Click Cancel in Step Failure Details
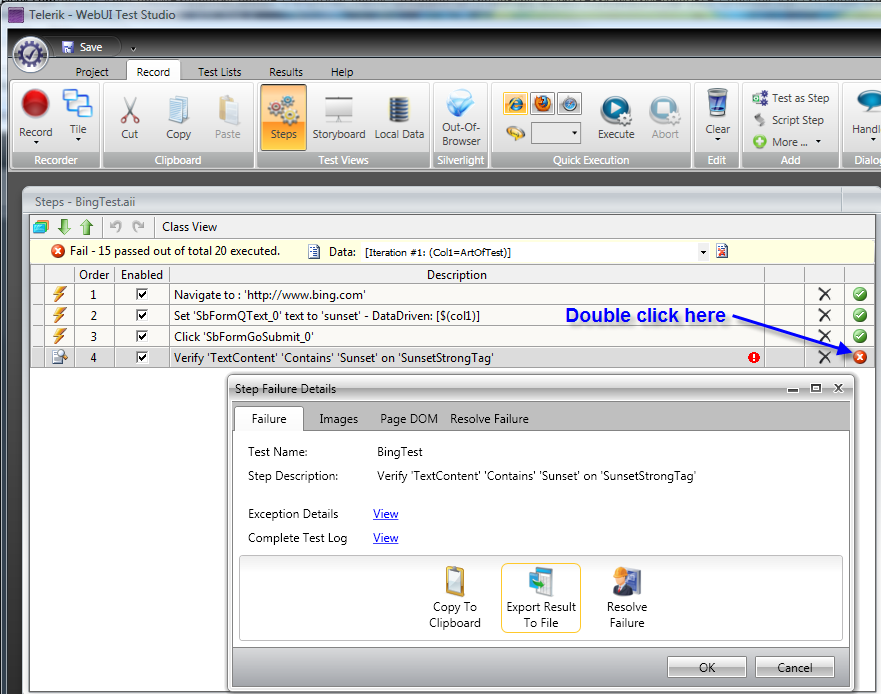Image resolution: width=881 pixels, height=694 pixels. [x=794, y=667]
